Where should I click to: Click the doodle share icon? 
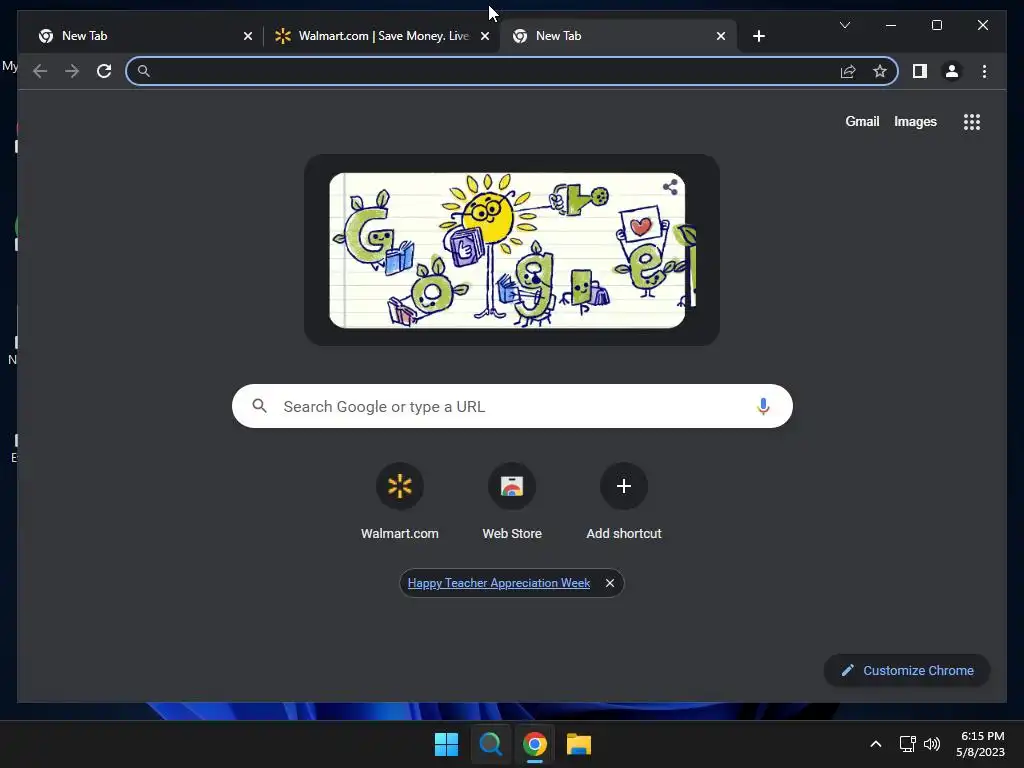coord(670,187)
